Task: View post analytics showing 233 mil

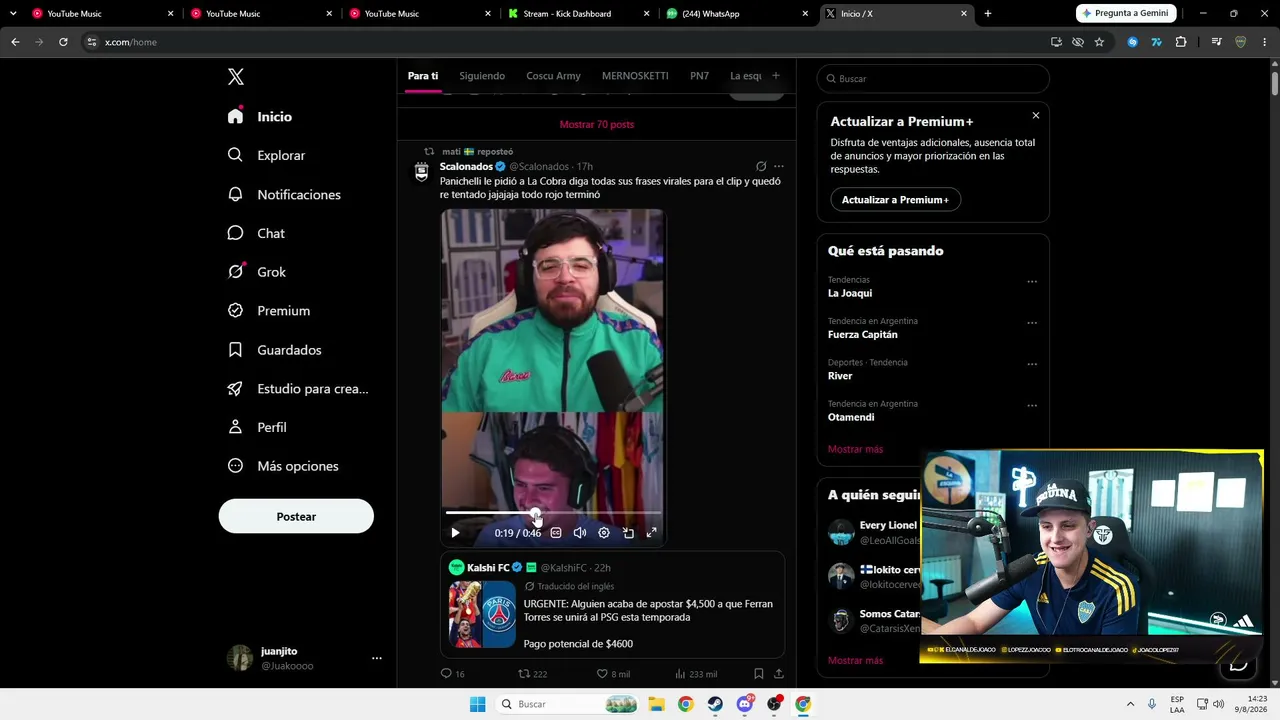Action: pos(696,674)
